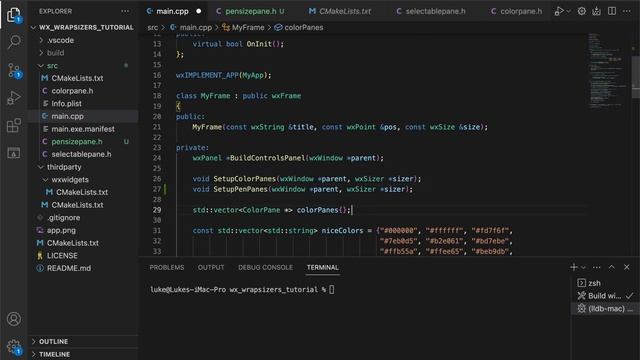The width and height of the screenshot is (640, 360).
Task: Expand the TIMELINE section
Action: click(x=83, y=354)
